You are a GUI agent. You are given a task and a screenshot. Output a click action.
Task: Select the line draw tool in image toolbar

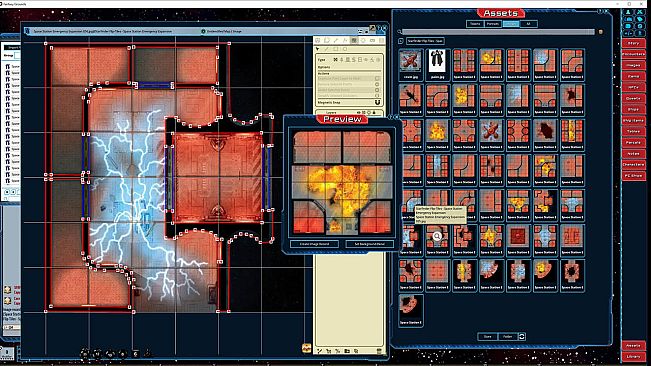point(326,49)
